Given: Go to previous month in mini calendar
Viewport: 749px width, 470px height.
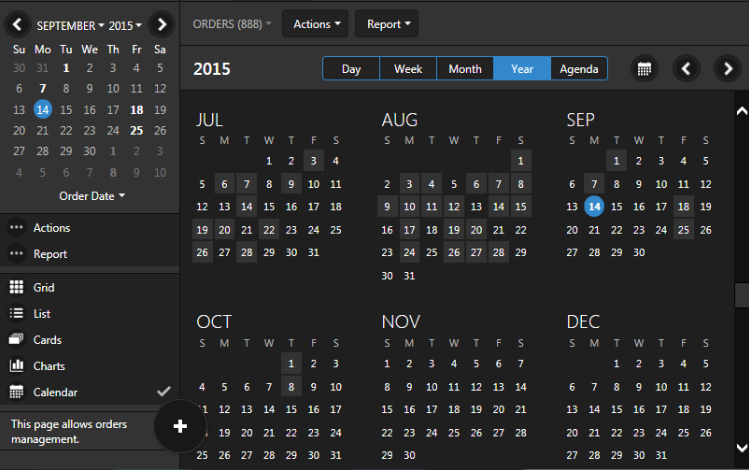Looking at the screenshot, I should (x=18, y=24).
